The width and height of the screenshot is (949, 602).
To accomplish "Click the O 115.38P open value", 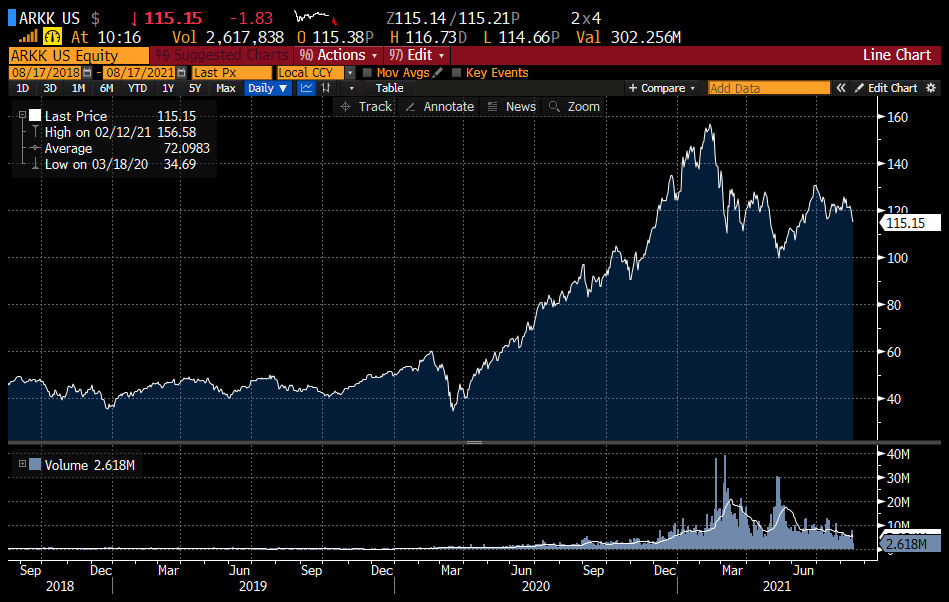I will (335, 38).
